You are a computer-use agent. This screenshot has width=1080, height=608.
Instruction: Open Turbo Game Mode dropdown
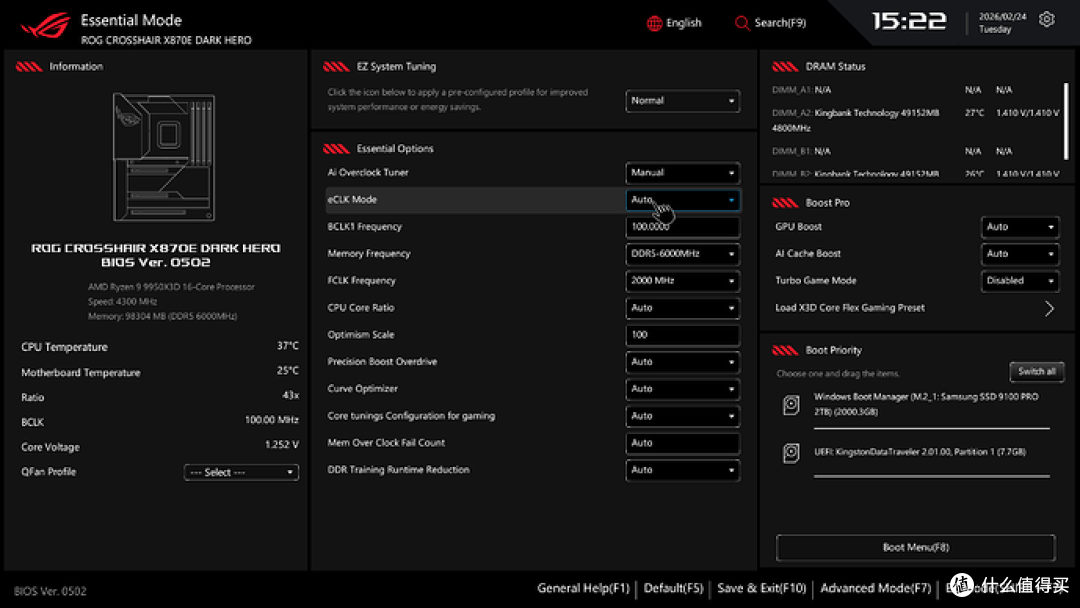1020,281
